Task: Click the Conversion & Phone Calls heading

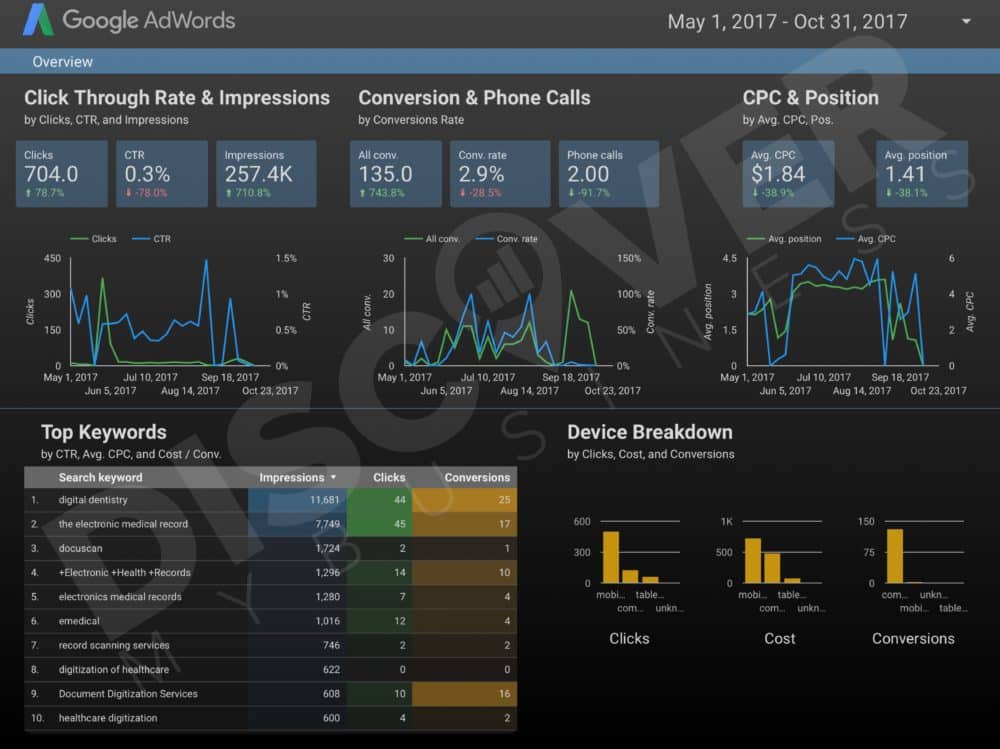Action: [474, 98]
